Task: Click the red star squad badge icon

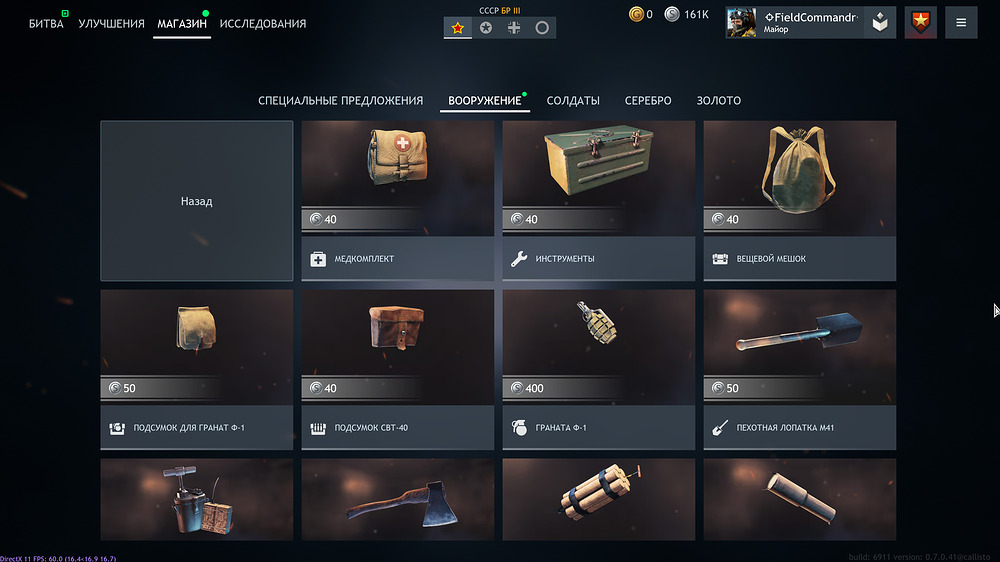Action: tap(920, 23)
